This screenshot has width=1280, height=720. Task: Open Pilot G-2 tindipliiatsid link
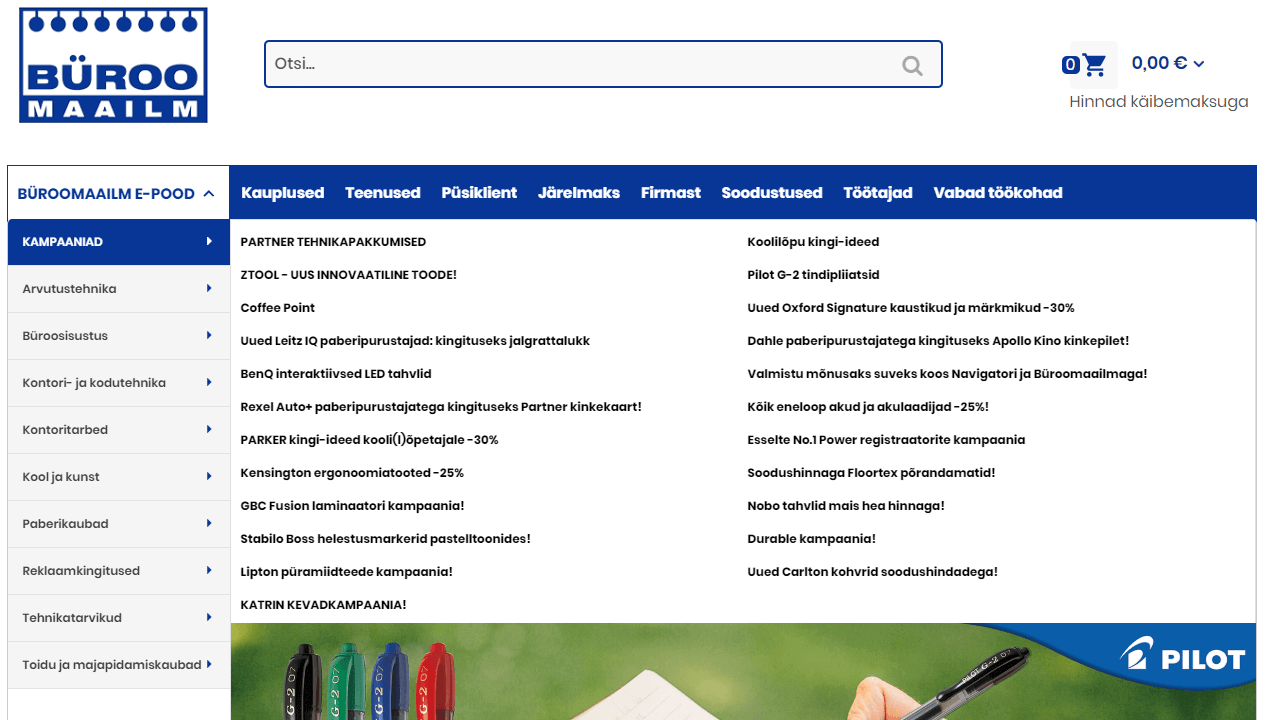pos(813,275)
